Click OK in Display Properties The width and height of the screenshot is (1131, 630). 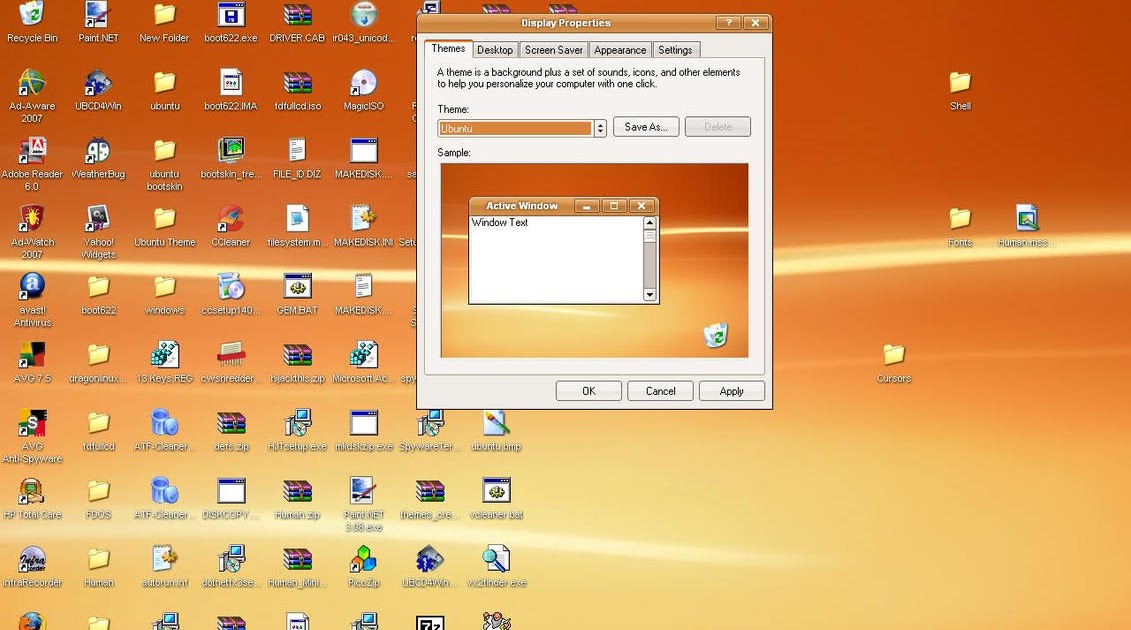pos(589,391)
